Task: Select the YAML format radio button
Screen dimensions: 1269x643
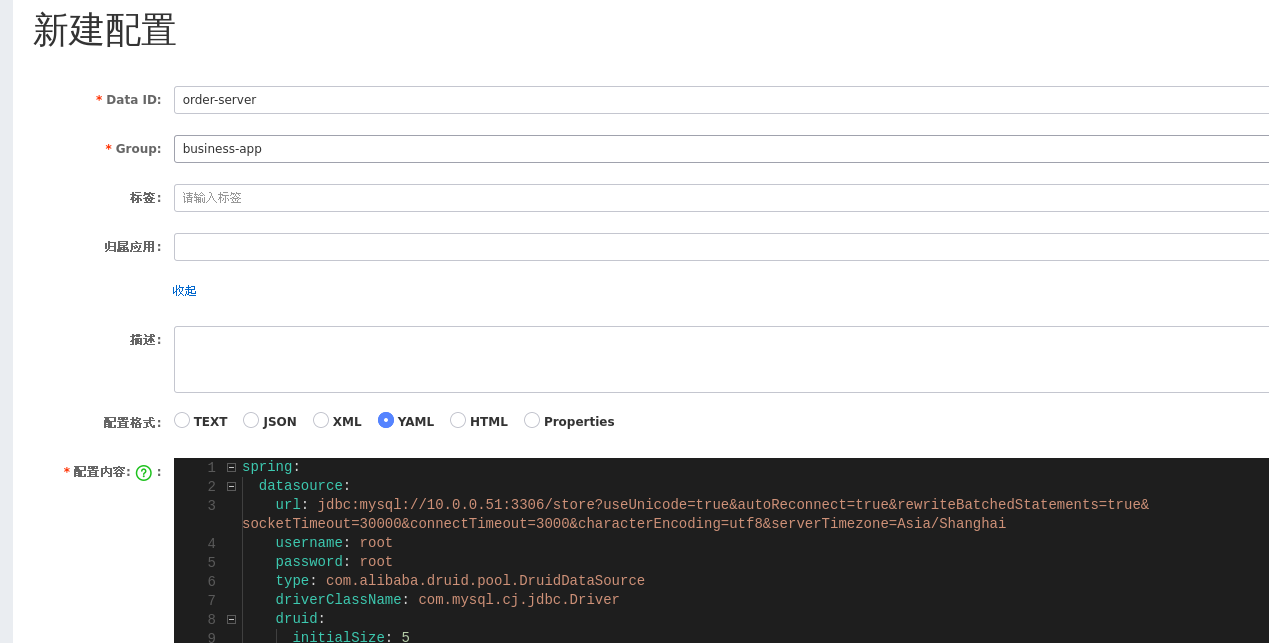Action: coord(386,421)
